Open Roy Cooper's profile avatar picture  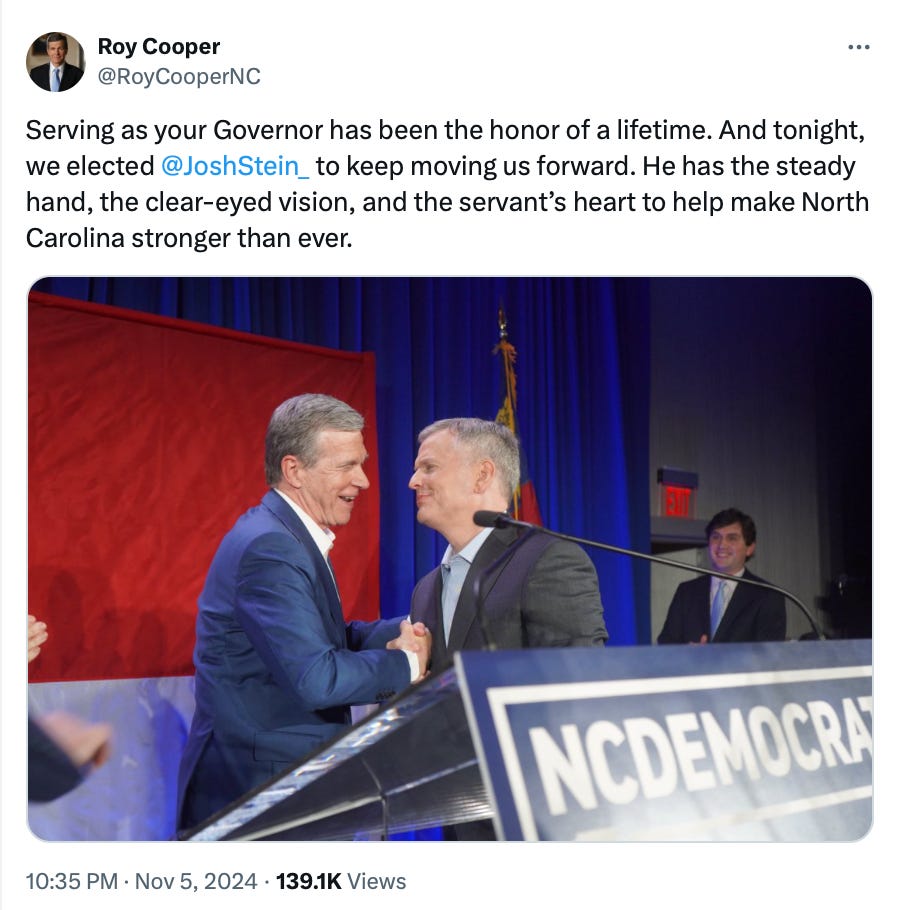point(55,62)
